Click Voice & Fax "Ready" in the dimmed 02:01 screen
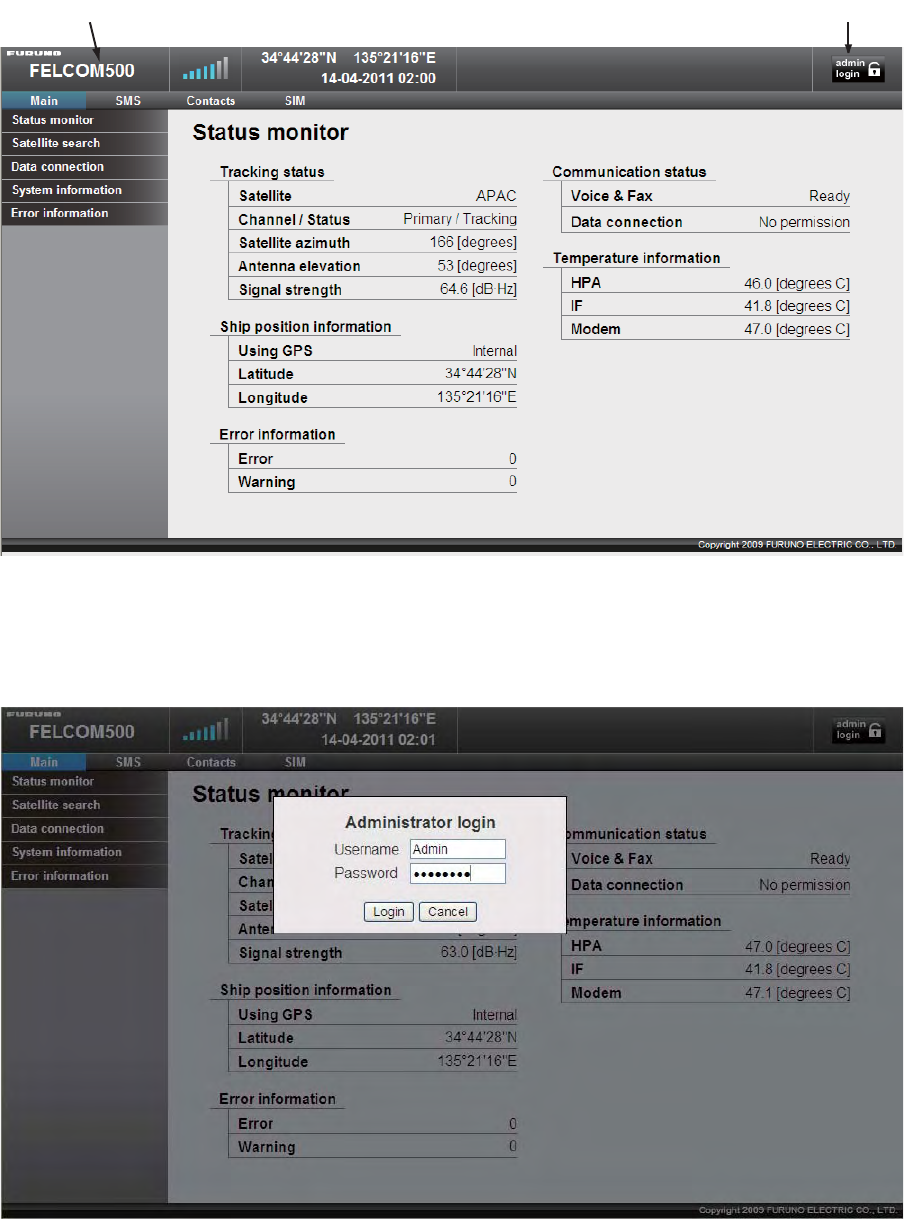The width and height of the screenshot is (904, 1219). pos(830,859)
